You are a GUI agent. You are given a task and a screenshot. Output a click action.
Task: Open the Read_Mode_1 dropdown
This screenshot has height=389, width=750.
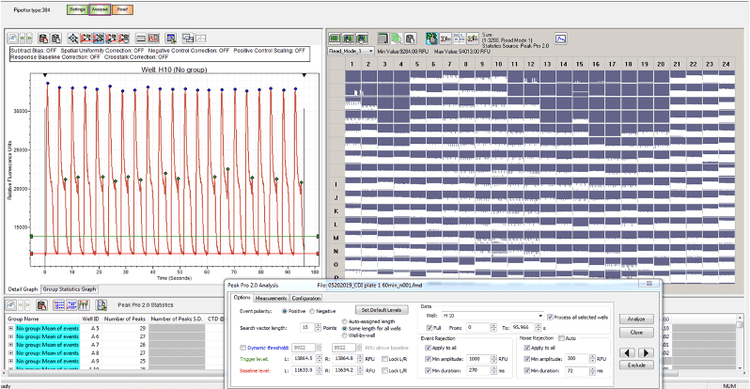(351, 51)
